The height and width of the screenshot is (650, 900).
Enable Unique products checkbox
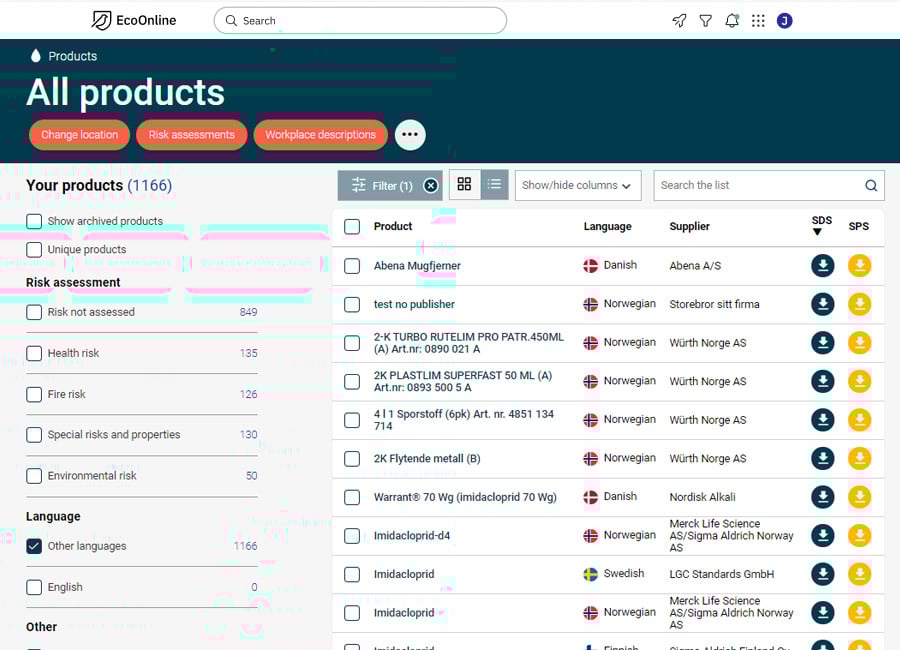(x=34, y=249)
